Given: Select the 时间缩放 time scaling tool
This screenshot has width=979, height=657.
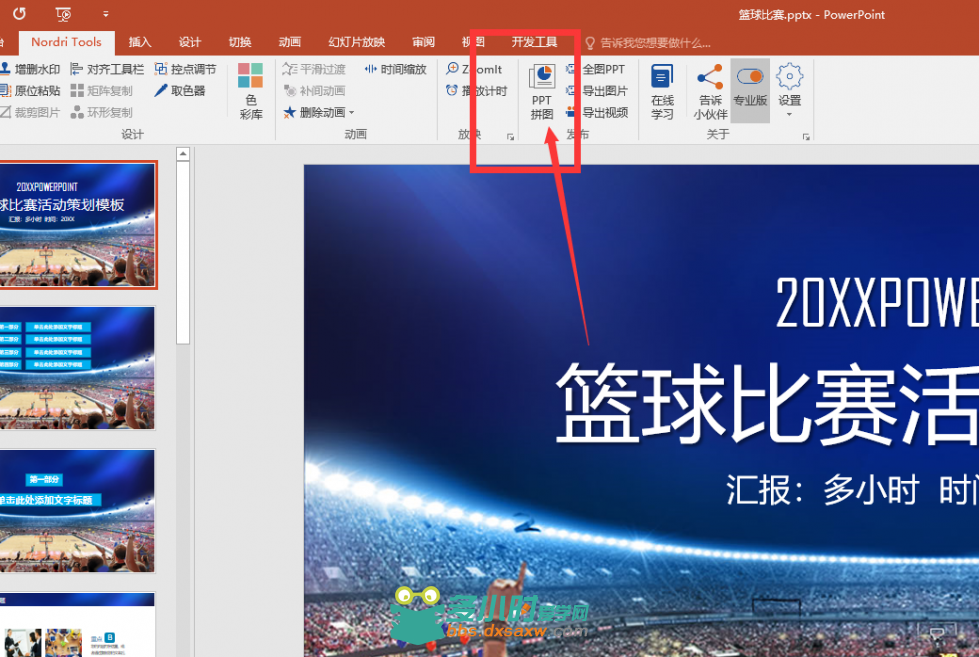Looking at the screenshot, I should point(395,69).
